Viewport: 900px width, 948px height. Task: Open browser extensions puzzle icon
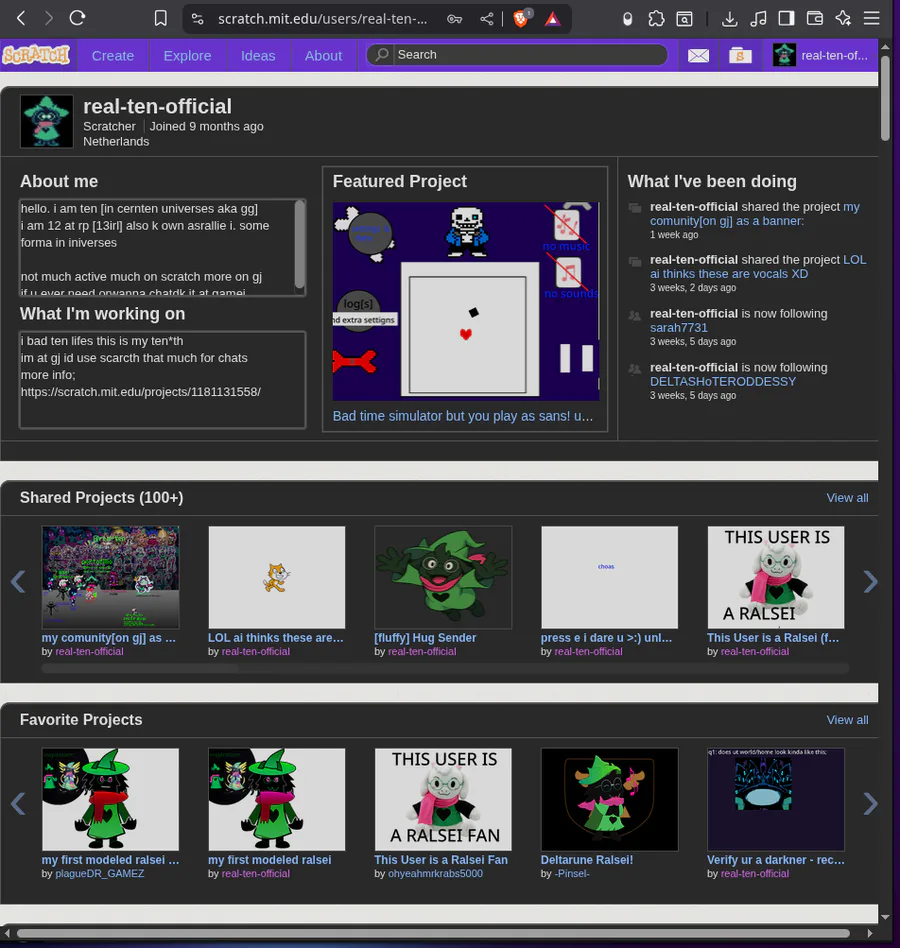tap(656, 19)
